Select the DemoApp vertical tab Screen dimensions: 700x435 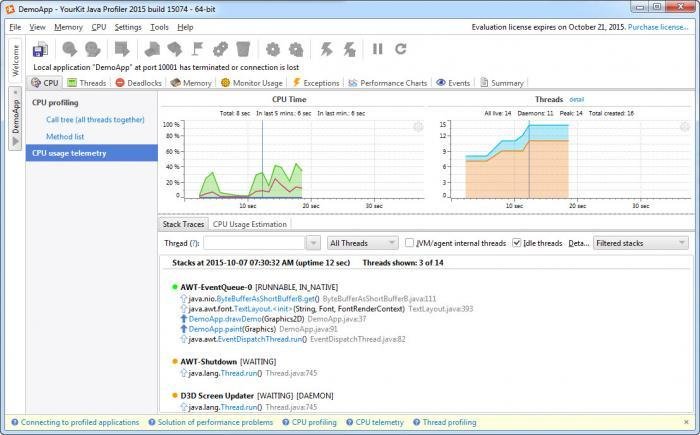pos(15,118)
